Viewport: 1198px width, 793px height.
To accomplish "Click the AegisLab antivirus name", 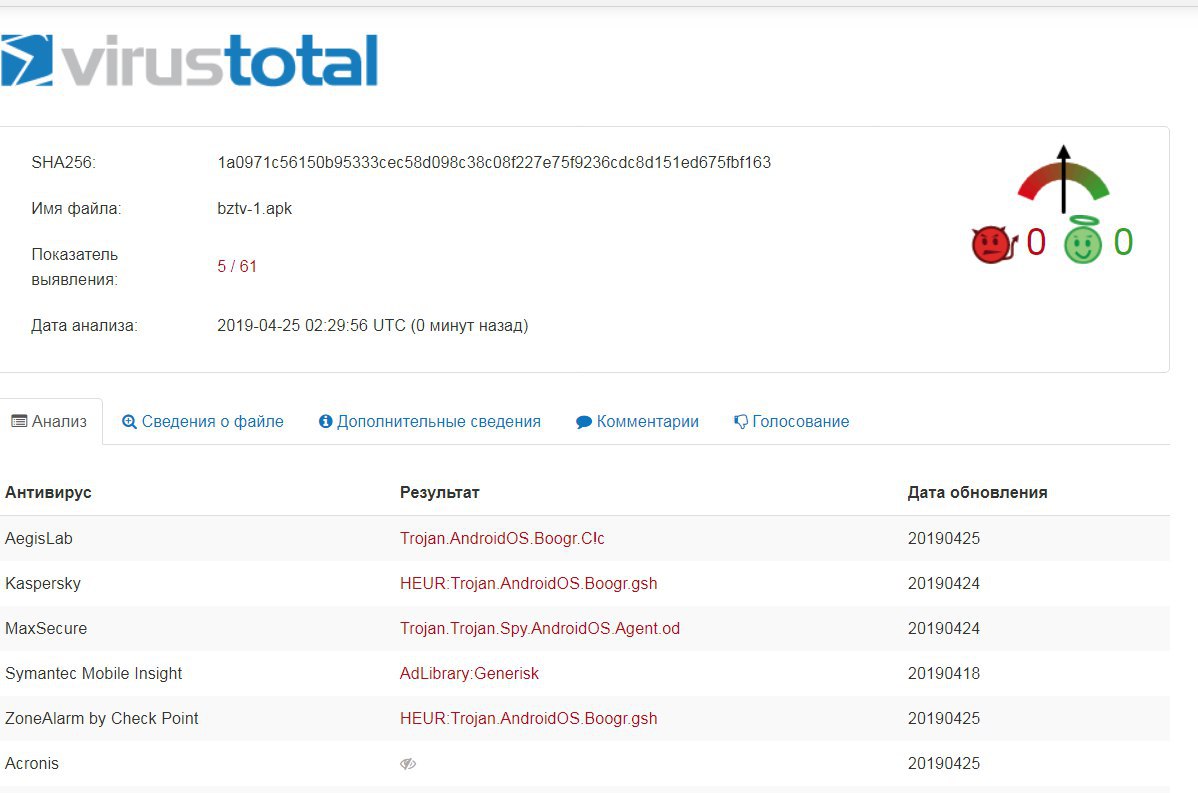I will 39,538.
